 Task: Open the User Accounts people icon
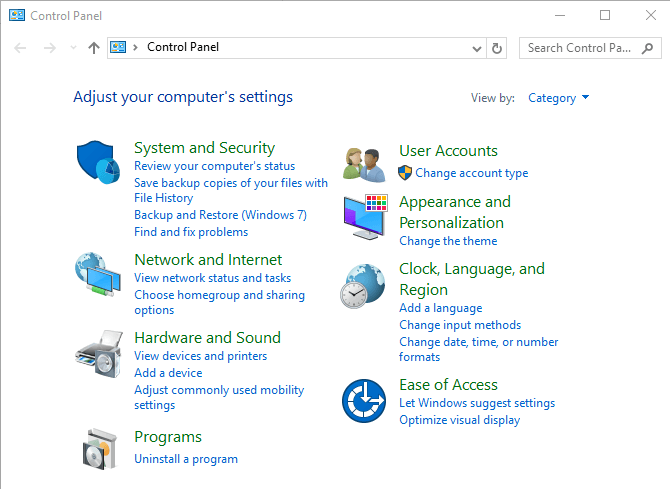tap(364, 165)
